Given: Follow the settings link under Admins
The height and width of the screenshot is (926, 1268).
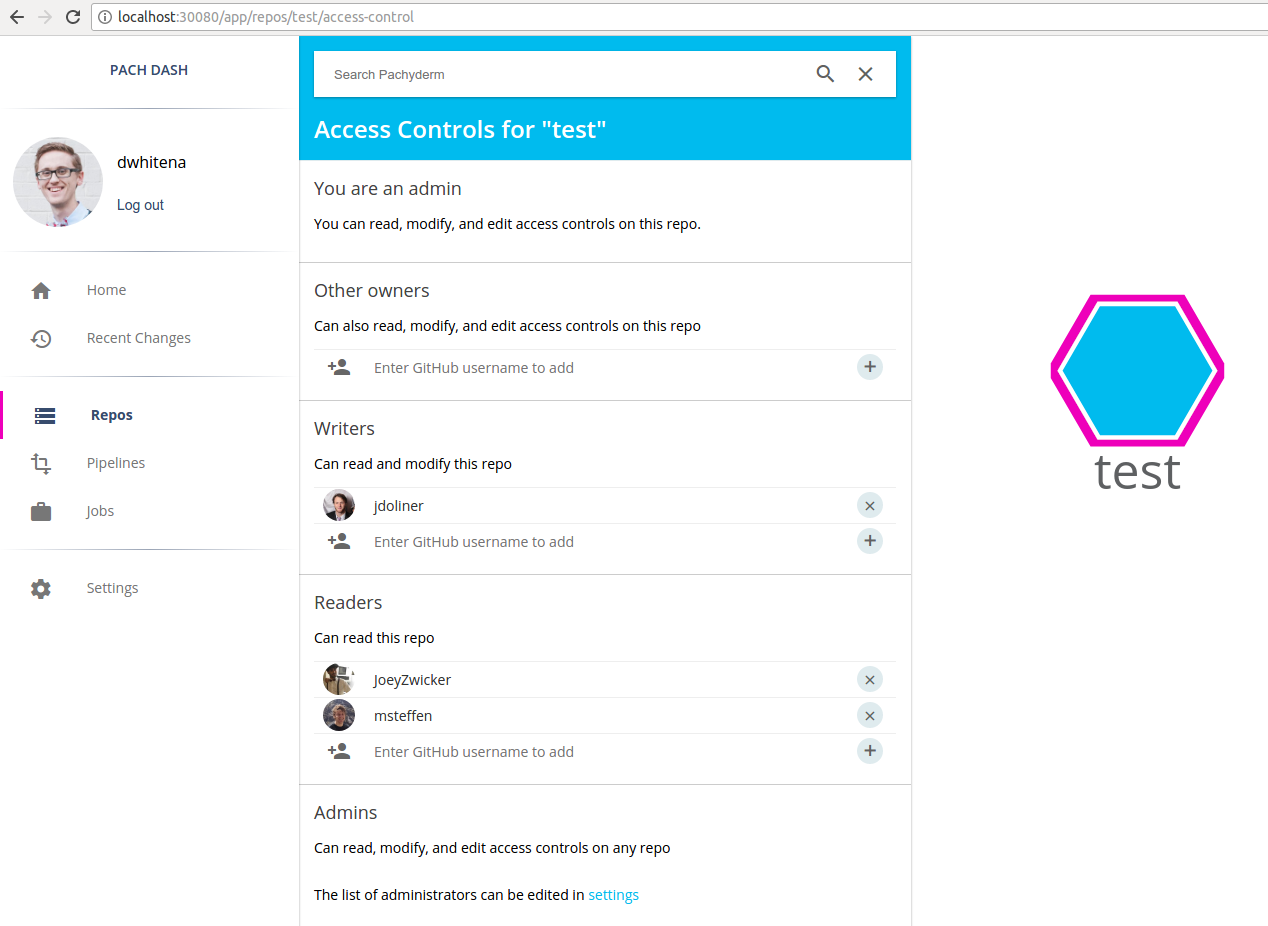Looking at the screenshot, I should (613, 895).
